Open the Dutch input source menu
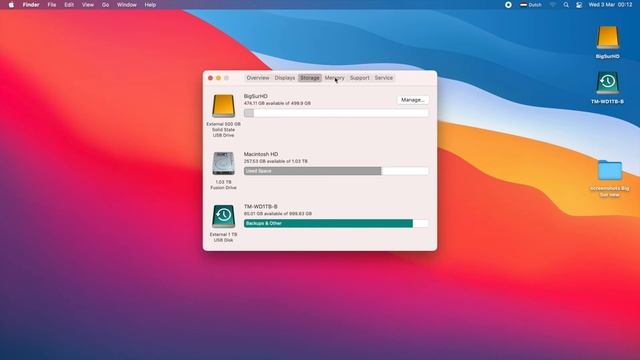The width and height of the screenshot is (640, 360). tap(531, 5)
